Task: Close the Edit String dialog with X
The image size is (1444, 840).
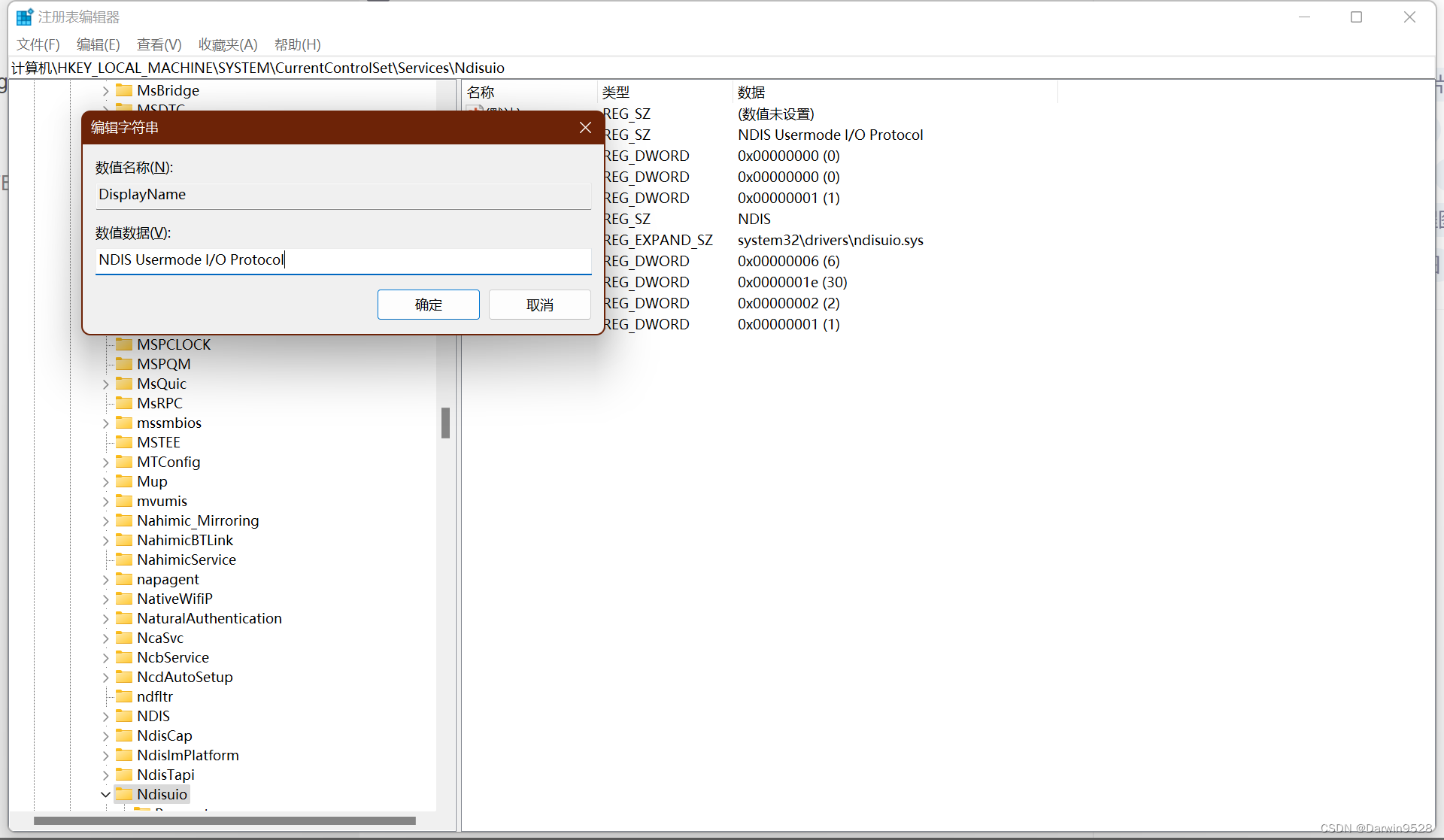Action: (585, 128)
